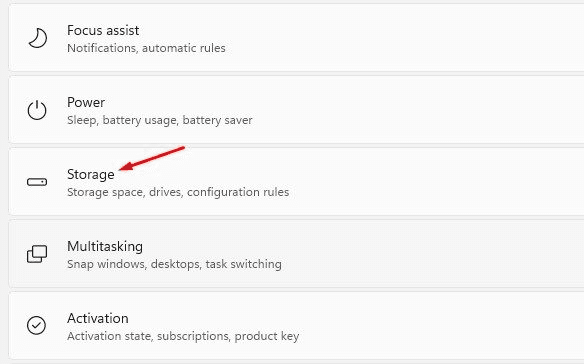The image size is (584, 364).
Task: Click empty area of the Power card
Action: 410,110
